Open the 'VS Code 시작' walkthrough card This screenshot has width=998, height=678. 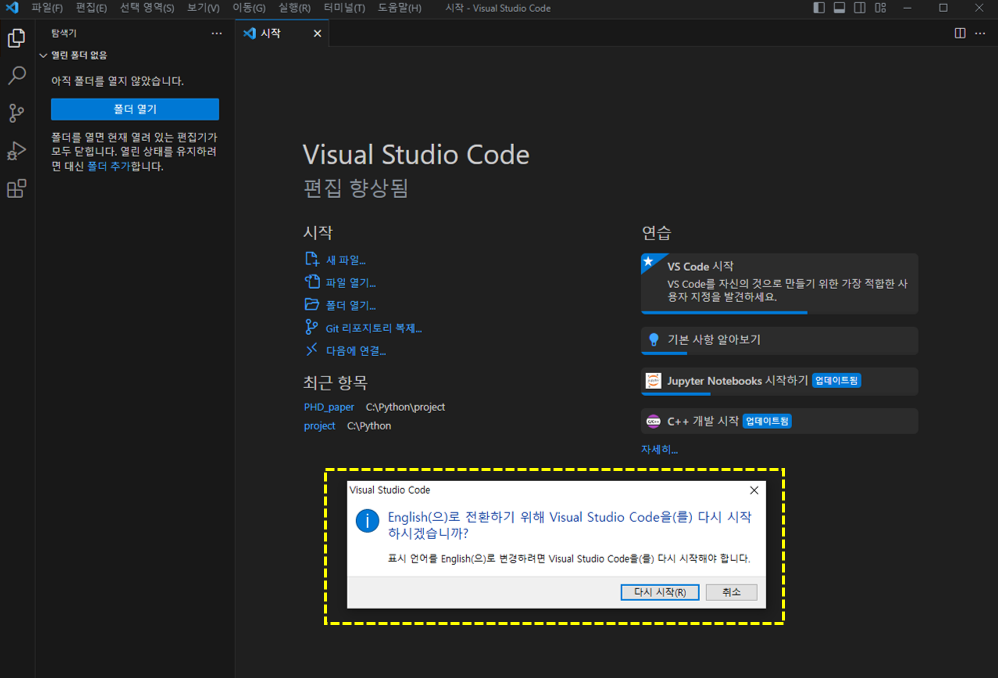point(779,283)
